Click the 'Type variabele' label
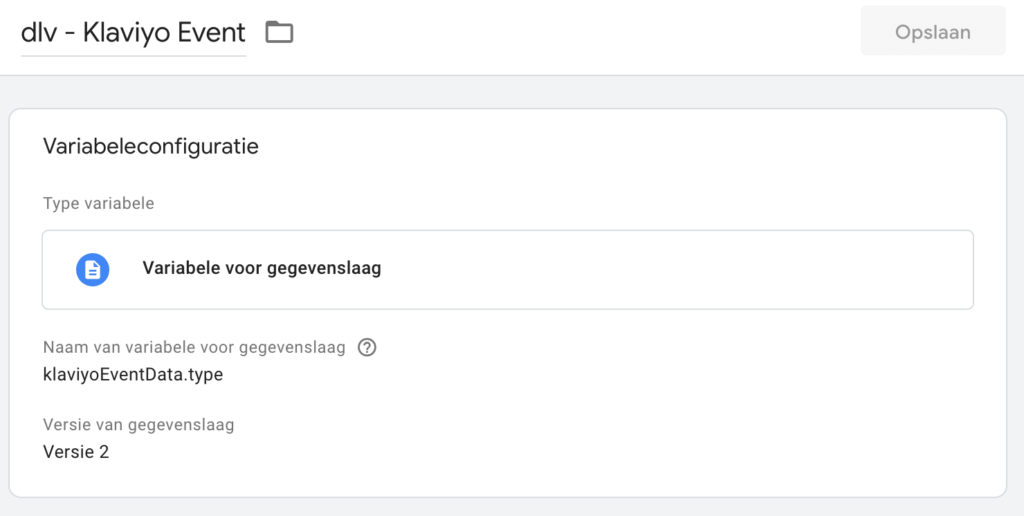The height and width of the screenshot is (516, 1024). click(x=98, y=204)
